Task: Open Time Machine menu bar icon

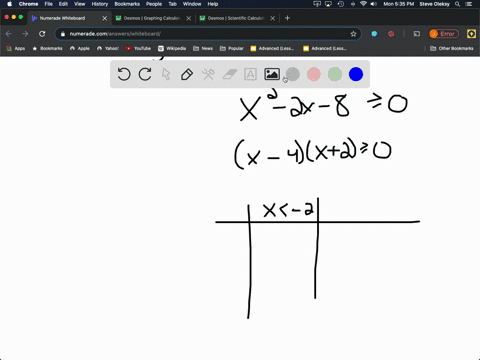Action: click(341, 4)
